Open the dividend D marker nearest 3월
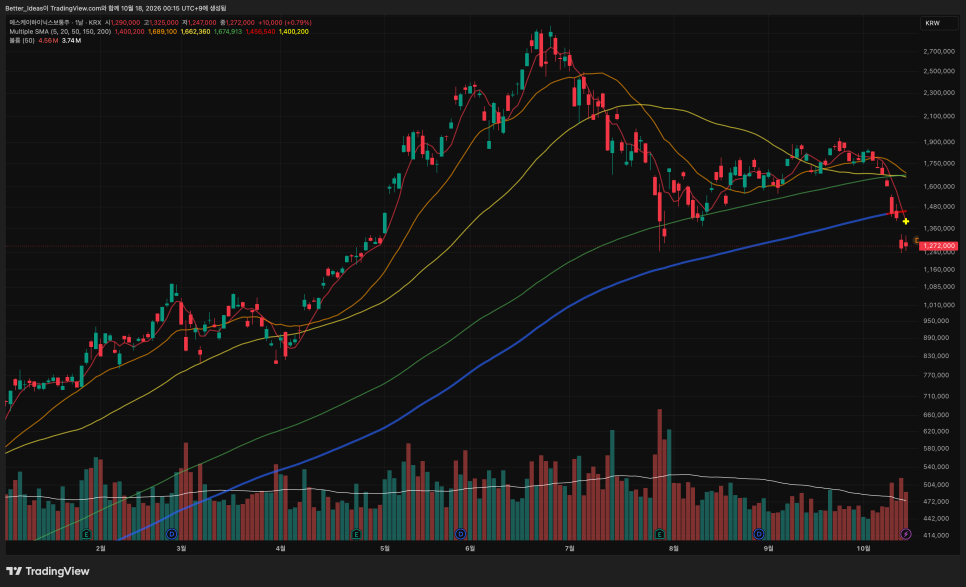Image resolution: width=966 pixels, height=587 pixels. 172,534
